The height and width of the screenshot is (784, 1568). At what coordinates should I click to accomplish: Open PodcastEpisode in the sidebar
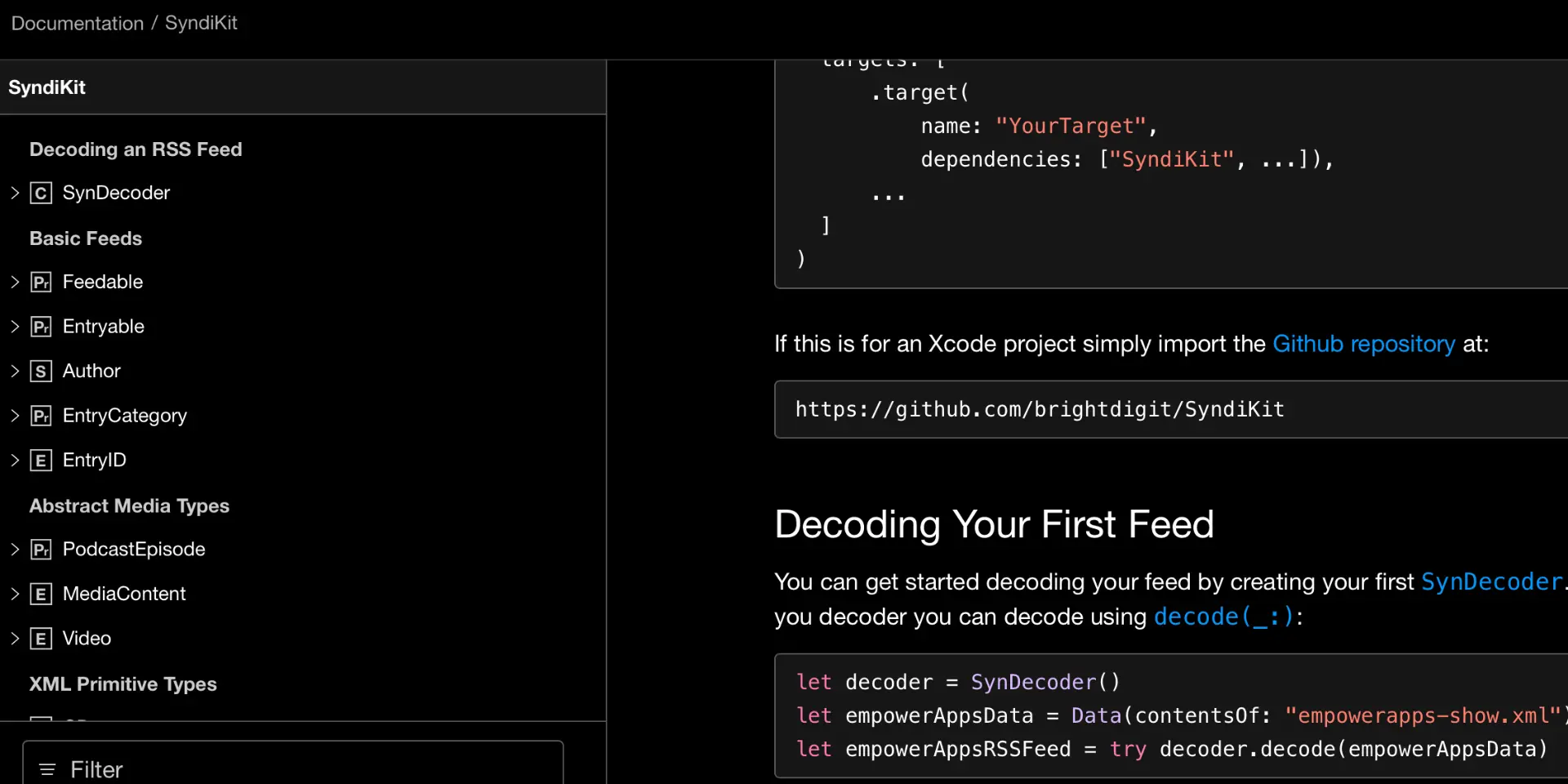click(134, 549)
